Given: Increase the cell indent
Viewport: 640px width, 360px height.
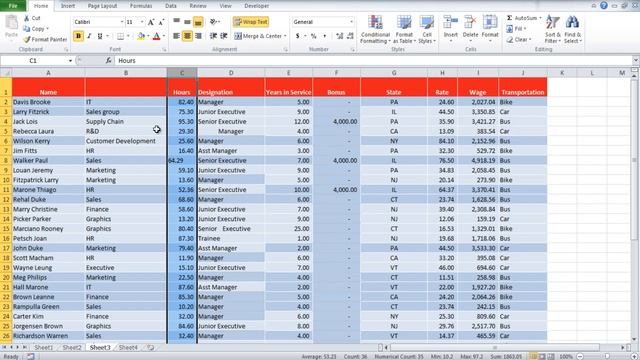Looking at the screenshot, I should click(224, 36).
